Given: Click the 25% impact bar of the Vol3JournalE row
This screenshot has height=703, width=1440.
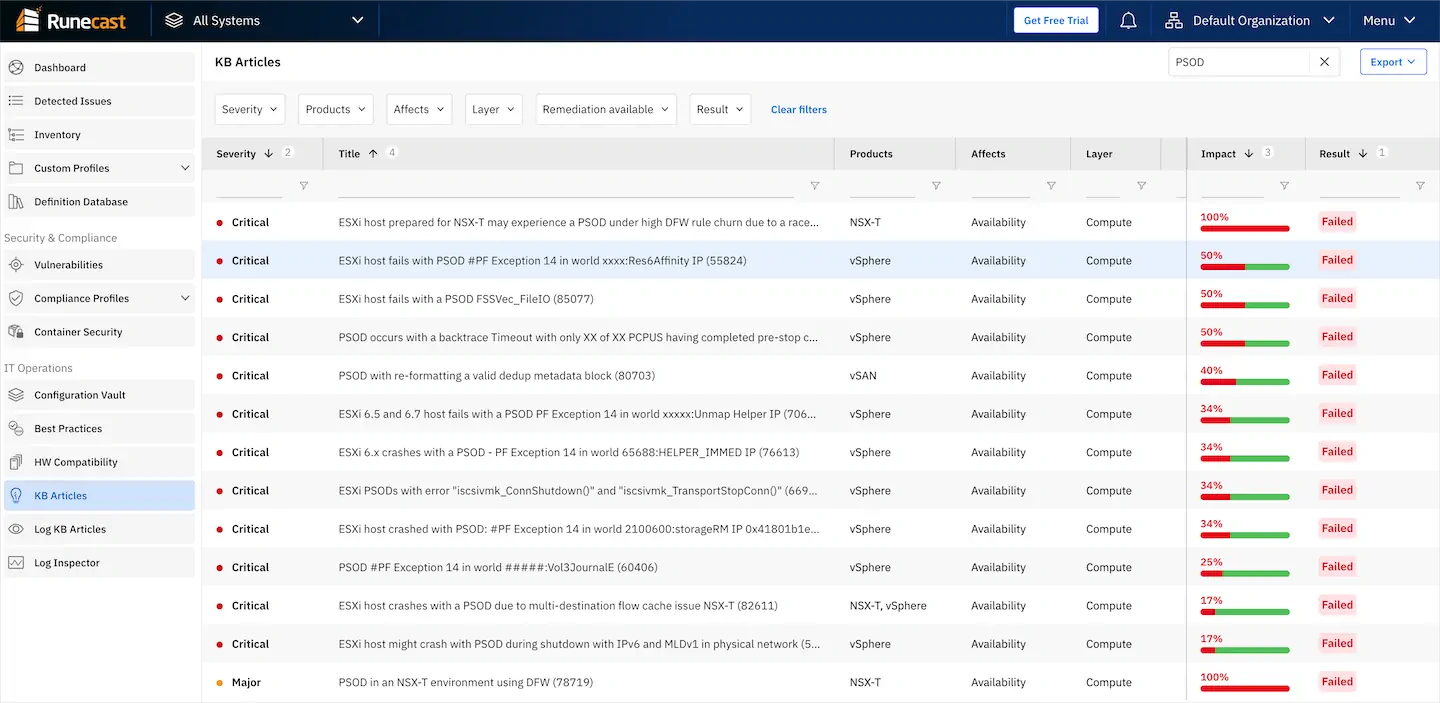Looking at the screenshot, I should point(1245,574).
